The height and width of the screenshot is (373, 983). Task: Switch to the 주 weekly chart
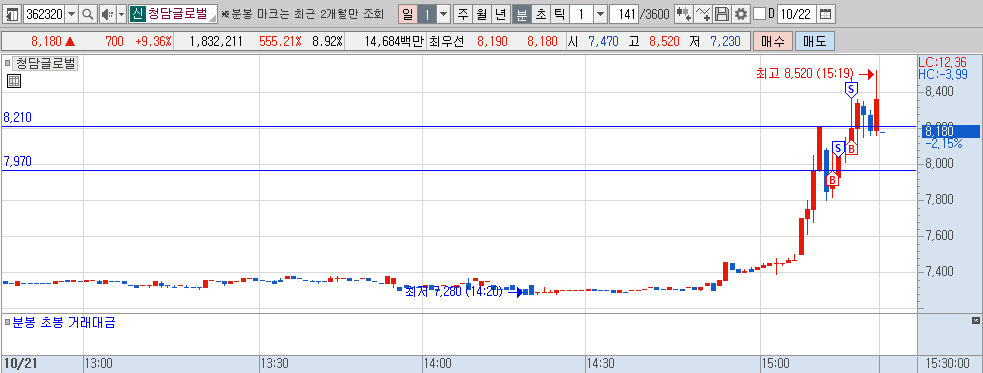click(x=463, y=14)
